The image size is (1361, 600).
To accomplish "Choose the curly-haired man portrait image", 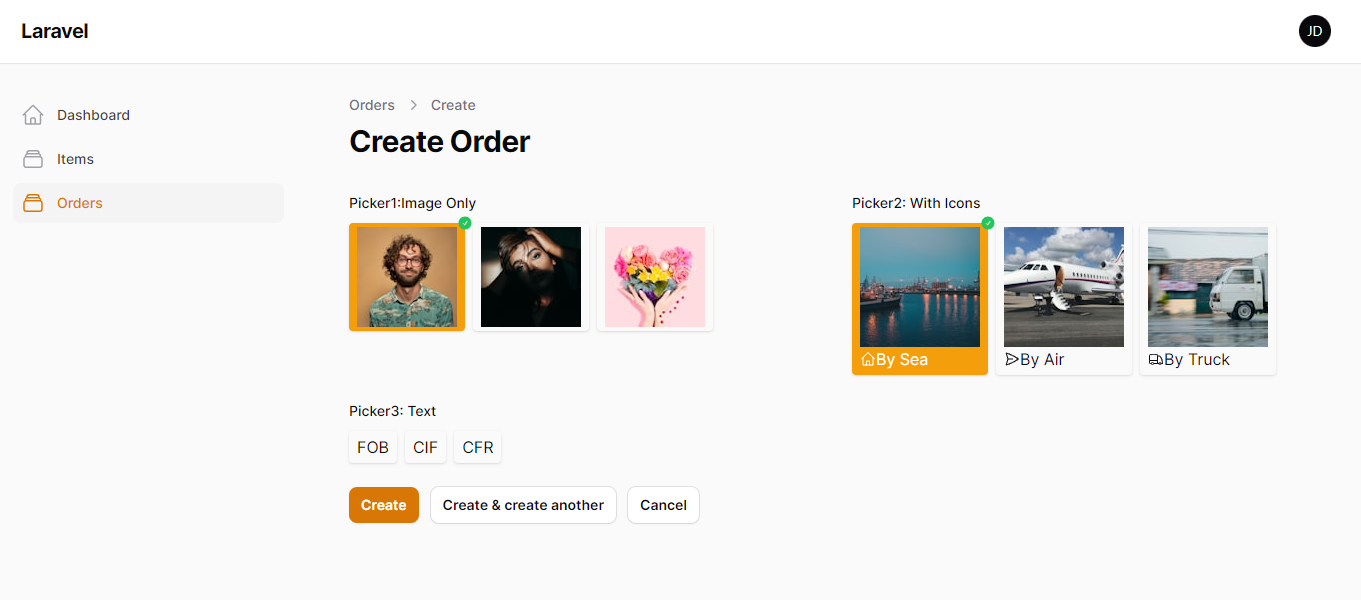I will [407, 277].
